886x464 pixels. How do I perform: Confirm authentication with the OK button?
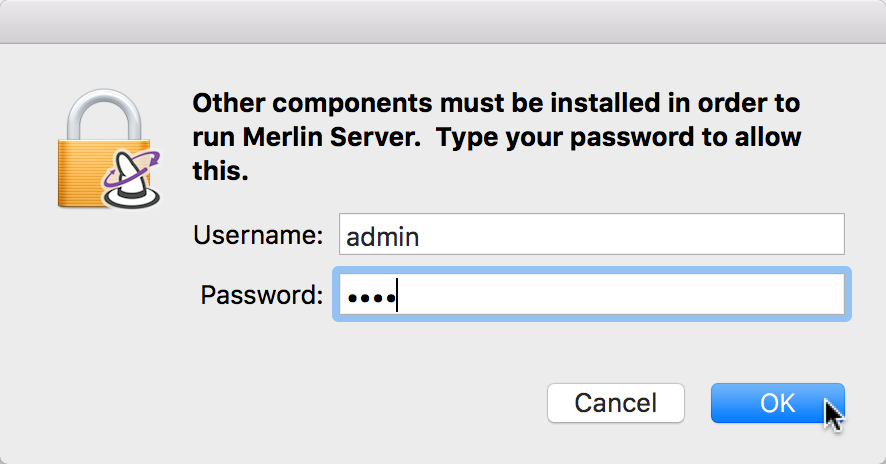click(778, 403)
